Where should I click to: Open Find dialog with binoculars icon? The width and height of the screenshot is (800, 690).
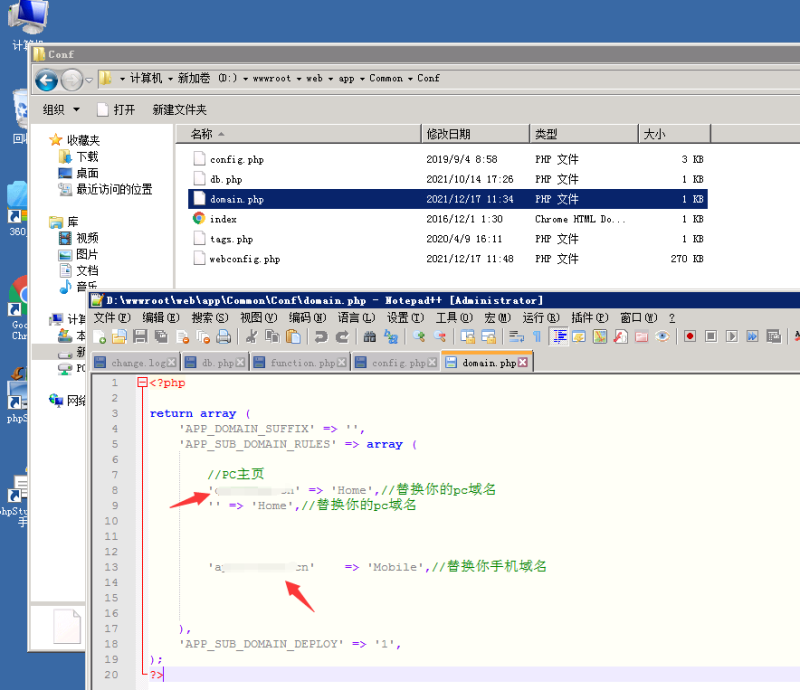pos(370,337)
